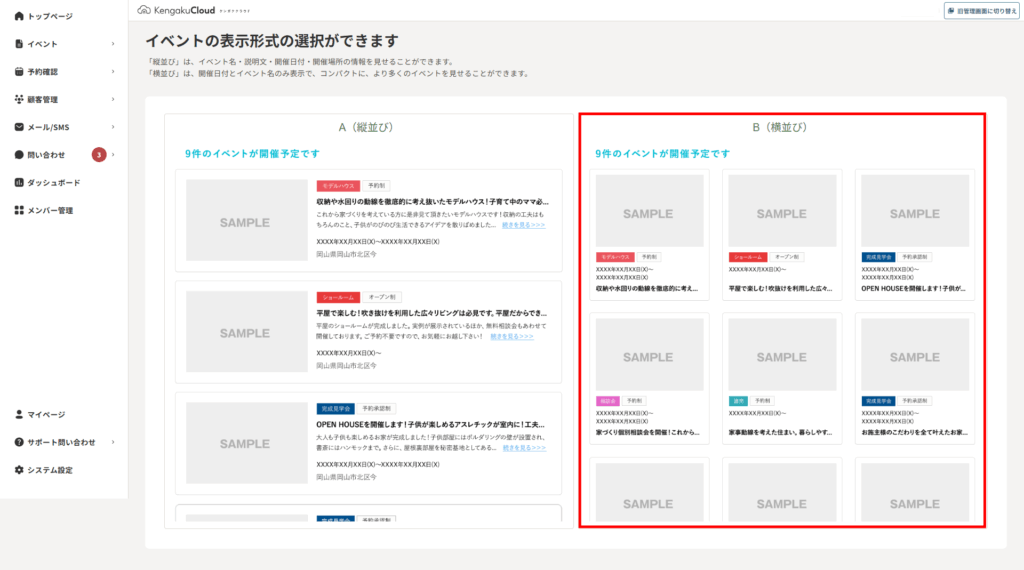Click the システム設定 gear icon
Screen dimensions: 1024x570
click(x=19, y=470)
